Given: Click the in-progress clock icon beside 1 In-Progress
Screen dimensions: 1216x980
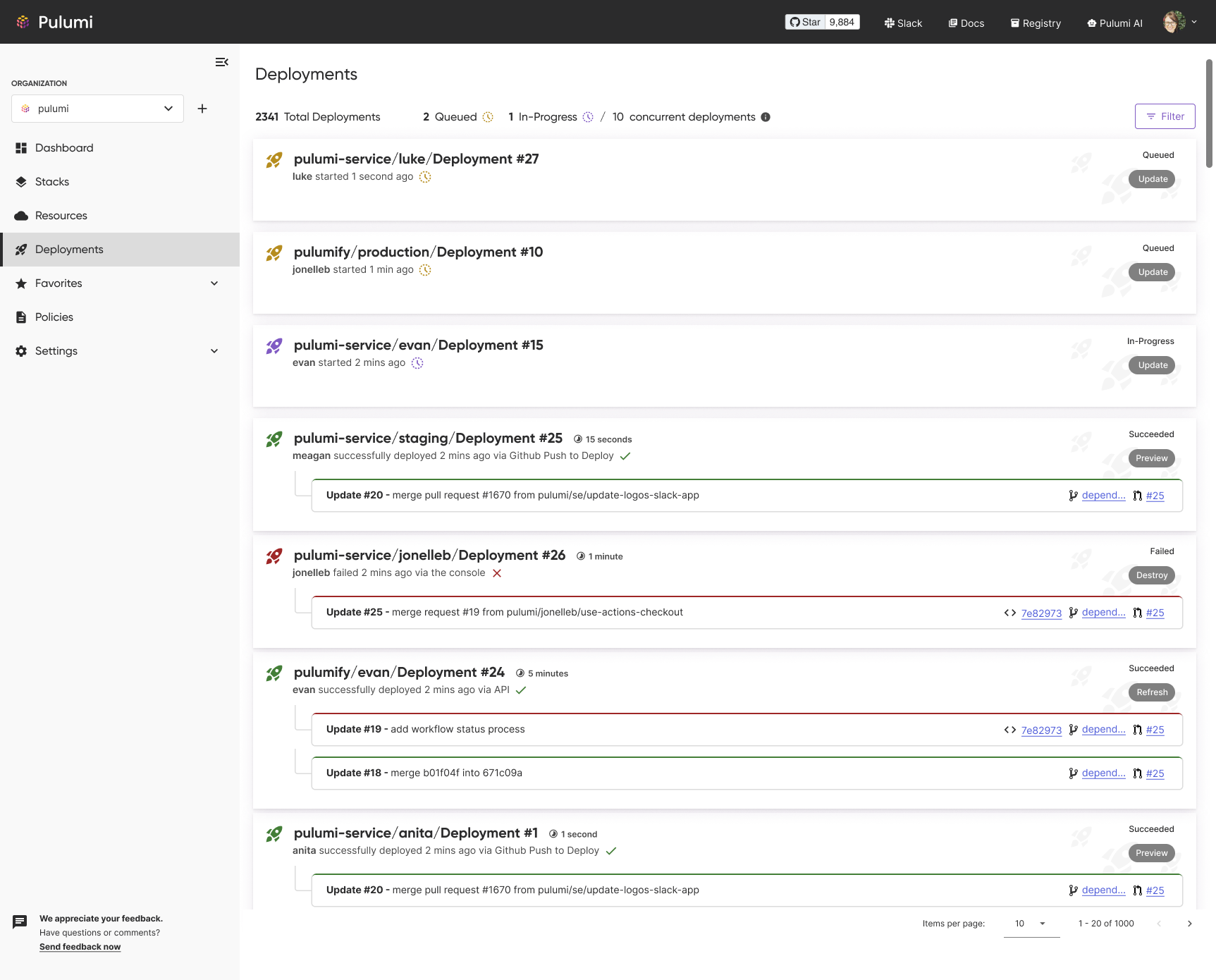Looking at the screenshot, I should click(x=588, y=117).
